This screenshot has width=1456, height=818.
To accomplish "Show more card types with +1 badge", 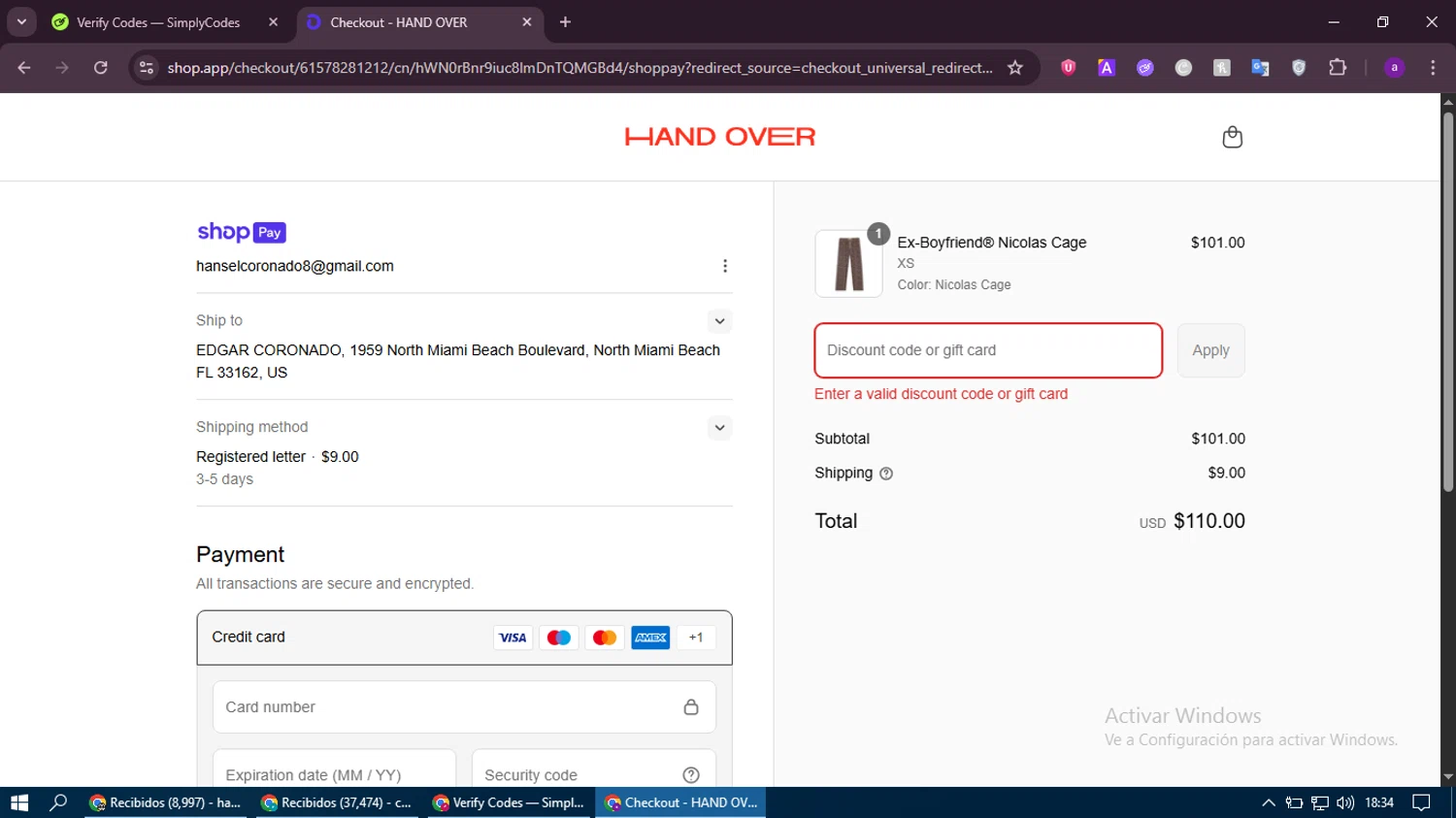I will point(696,638).
